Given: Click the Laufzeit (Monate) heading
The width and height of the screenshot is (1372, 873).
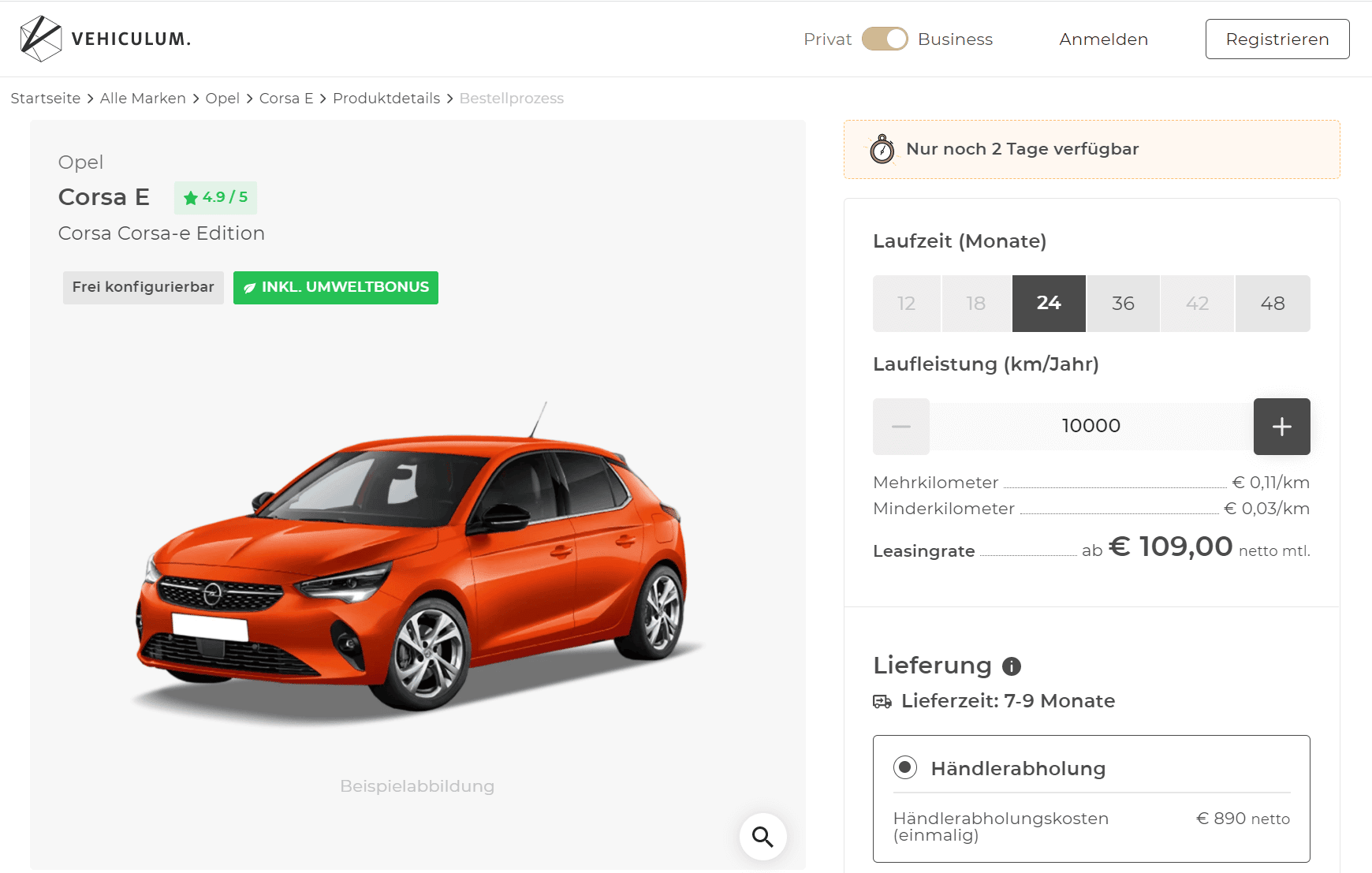Looking at the screenshot, I should pos(960,241).
